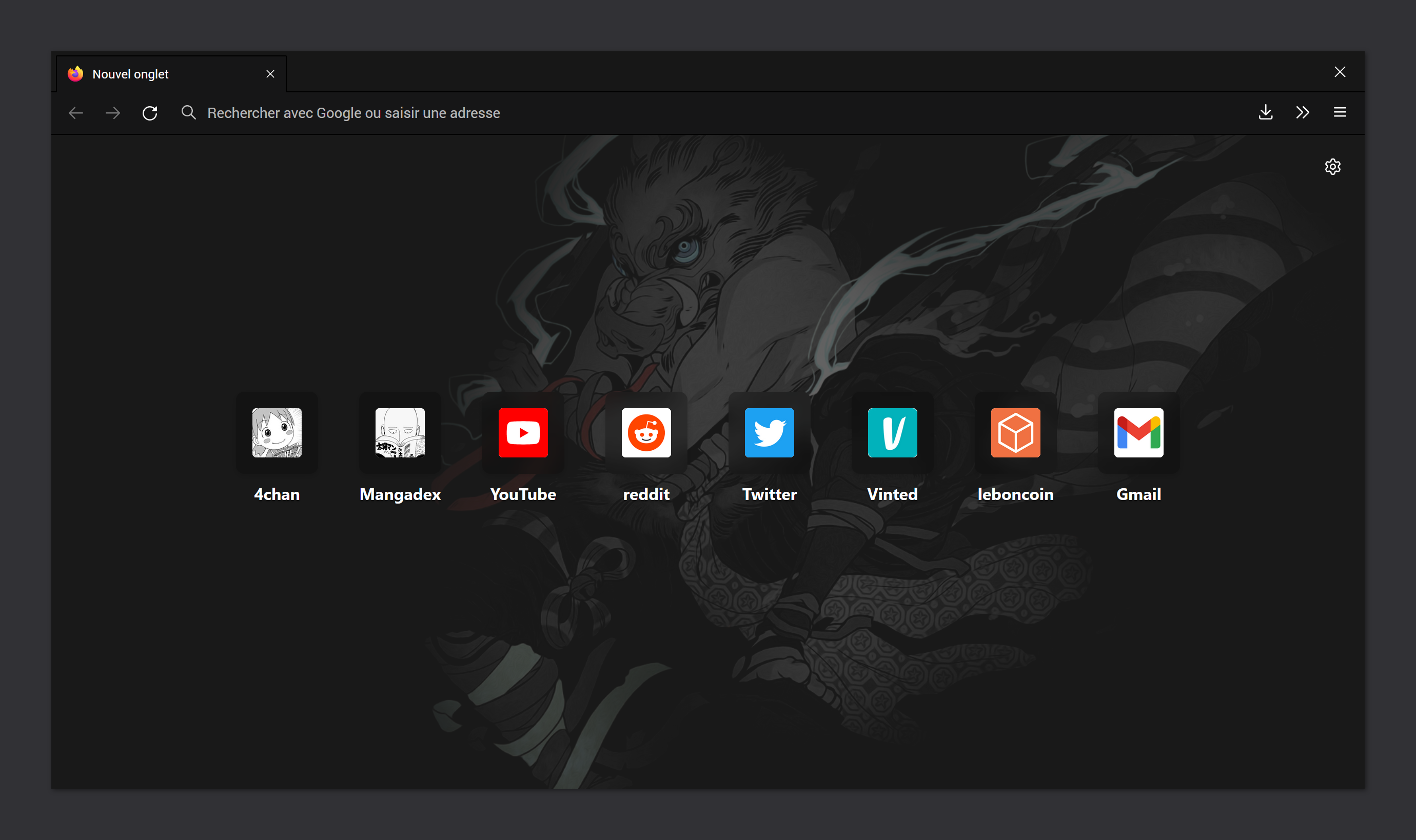Open the 4chan shortcut tile
Image resolution: width=1416 pixels, height=840 pixels.
pyautogui.click(x=277, y=433)
